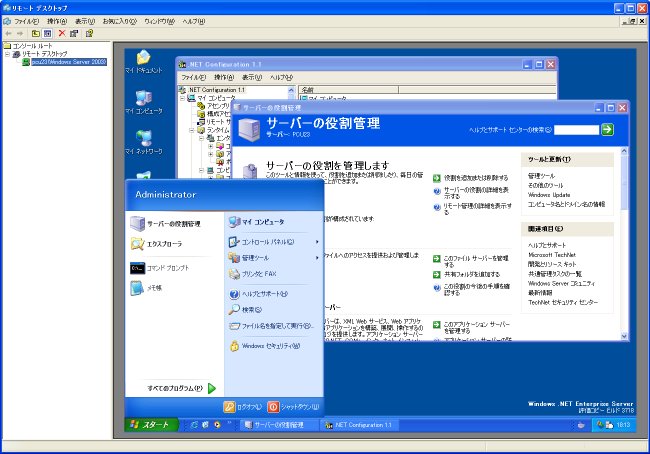Collapse マイ コンピュータ node in .NET Configuration tree
The image size is (650, 454).
pos(183,98)
